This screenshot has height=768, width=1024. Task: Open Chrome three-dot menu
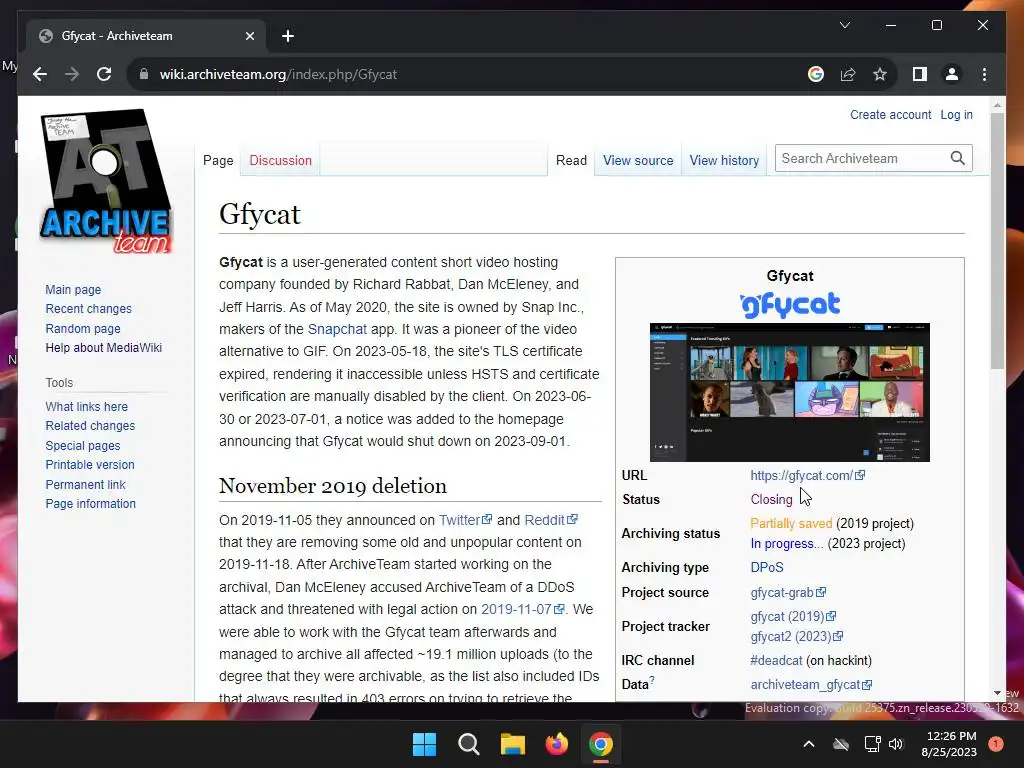pos(984,74)
